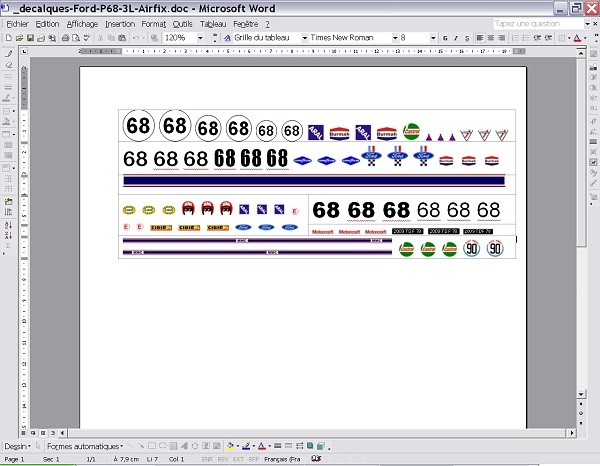Open print preview
The image size is (600, 466).
[76, 38]
